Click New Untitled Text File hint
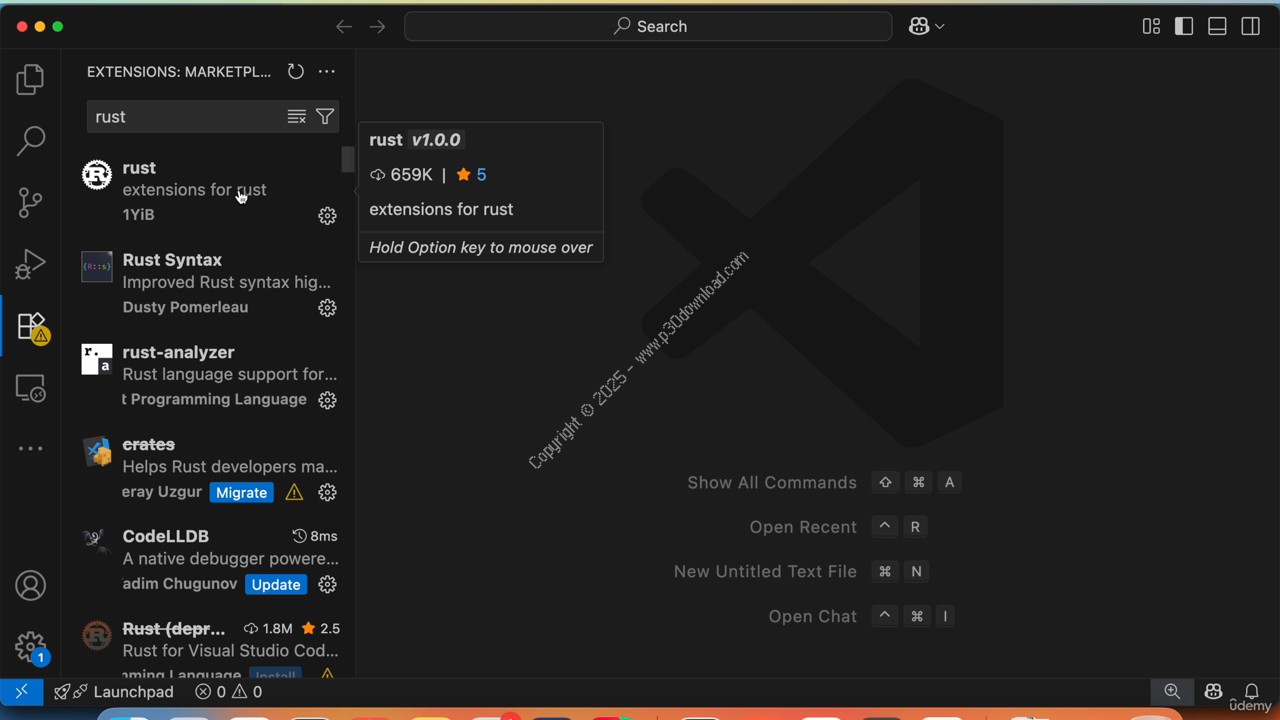Screen dimensions: 1280x720 (x=765, y=572)
